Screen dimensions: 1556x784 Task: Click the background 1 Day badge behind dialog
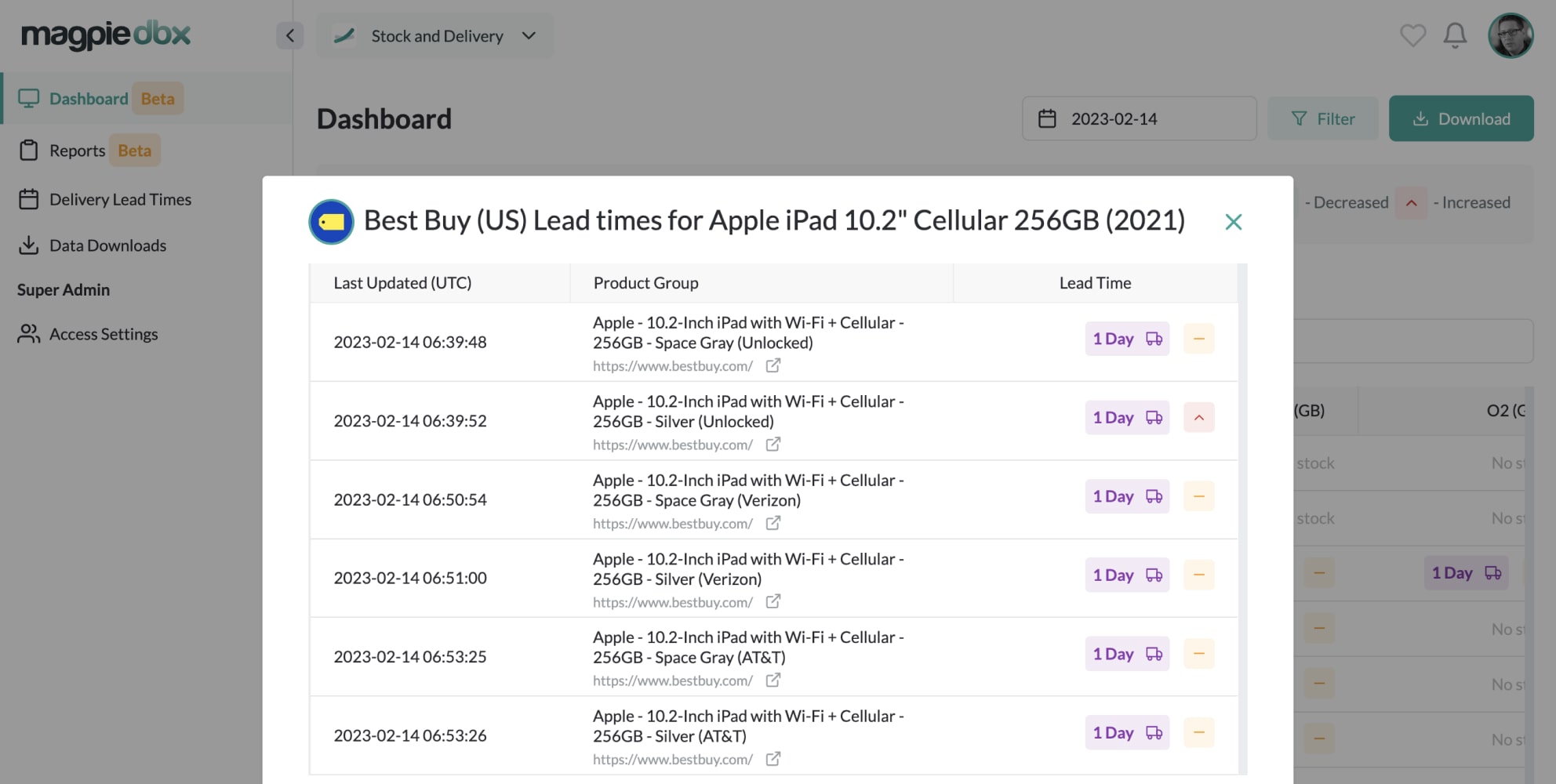(x=1466, y=573)
